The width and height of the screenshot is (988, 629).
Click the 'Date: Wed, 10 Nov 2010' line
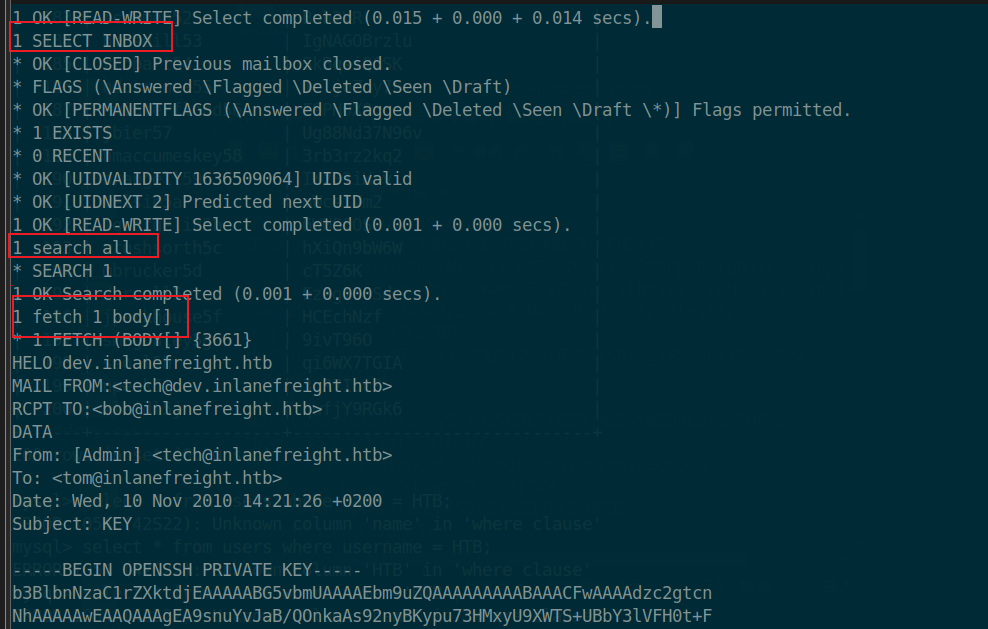coord(197,501)
